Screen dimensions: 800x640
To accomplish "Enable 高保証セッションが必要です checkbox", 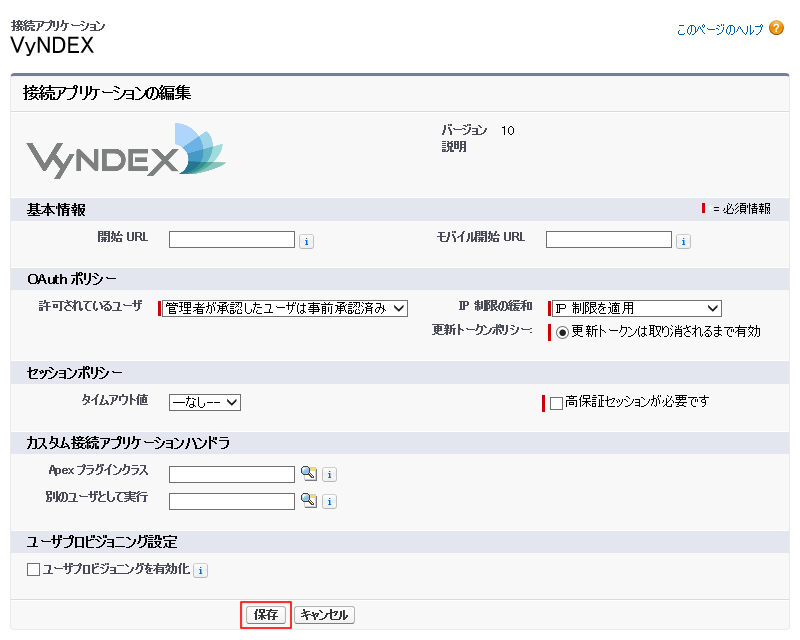I will click(x=557, y=402).
